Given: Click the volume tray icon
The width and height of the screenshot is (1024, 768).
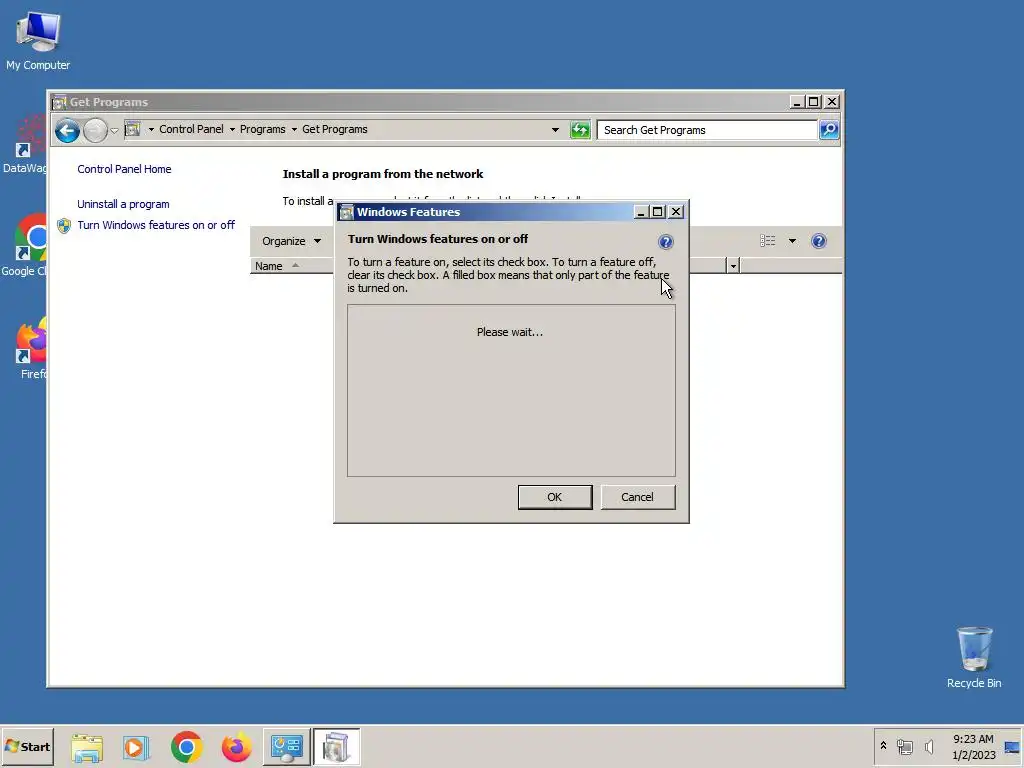Looking at the screenshot, I should click(x=929, y=746).
